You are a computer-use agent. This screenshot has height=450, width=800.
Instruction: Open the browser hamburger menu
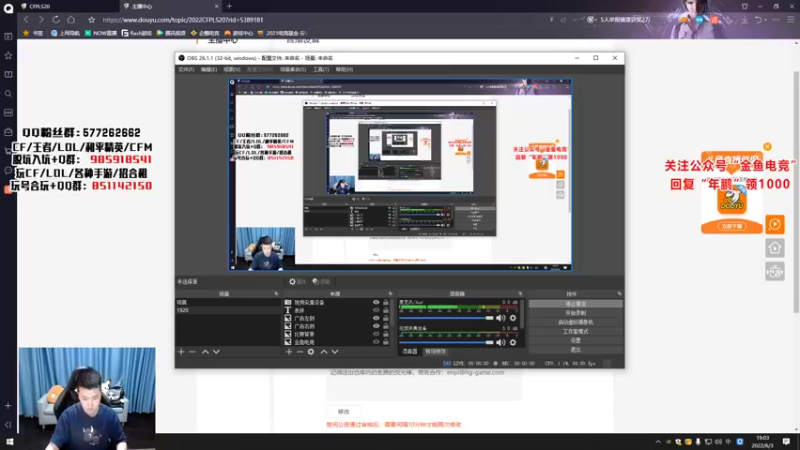tap(791, 20)
